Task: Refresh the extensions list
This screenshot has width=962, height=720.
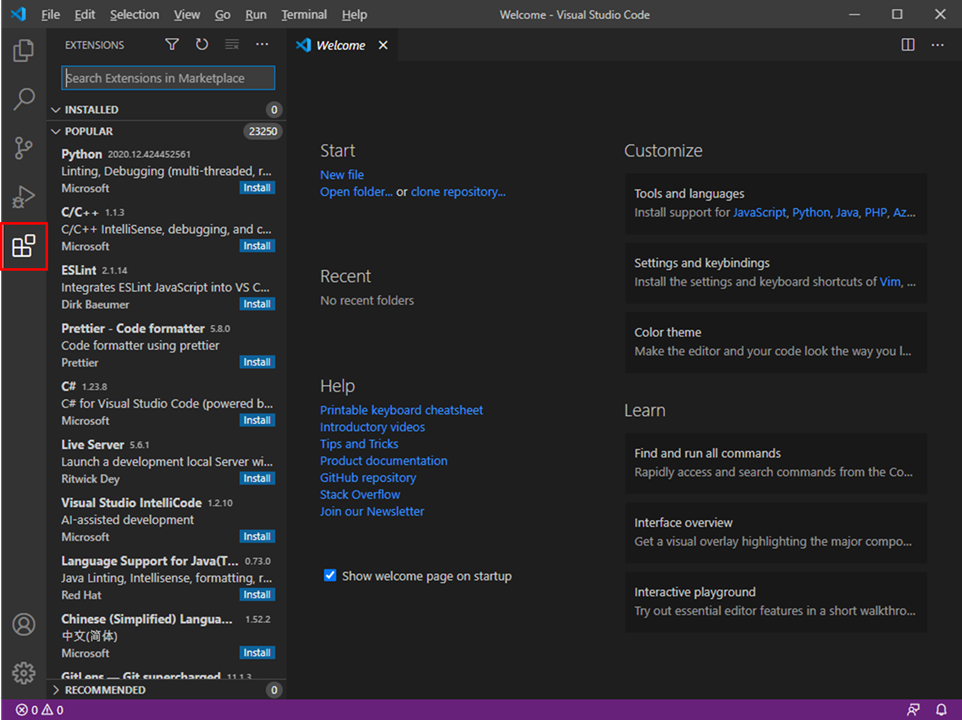Action: pos(202,44)
